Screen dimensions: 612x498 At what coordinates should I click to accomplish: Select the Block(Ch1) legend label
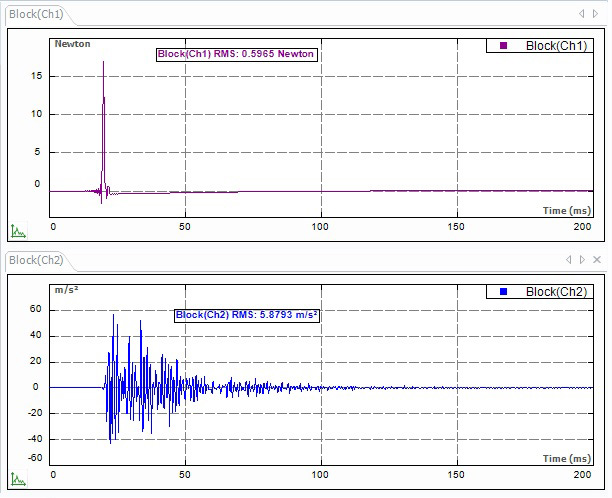click(x=557, y=46)
